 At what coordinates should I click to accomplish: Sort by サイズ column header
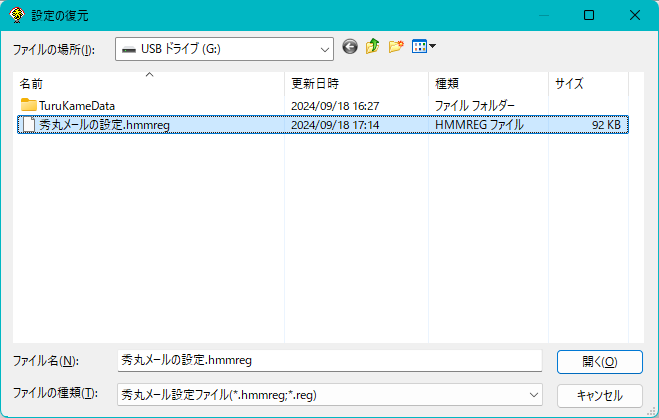[x=588, y=84]
